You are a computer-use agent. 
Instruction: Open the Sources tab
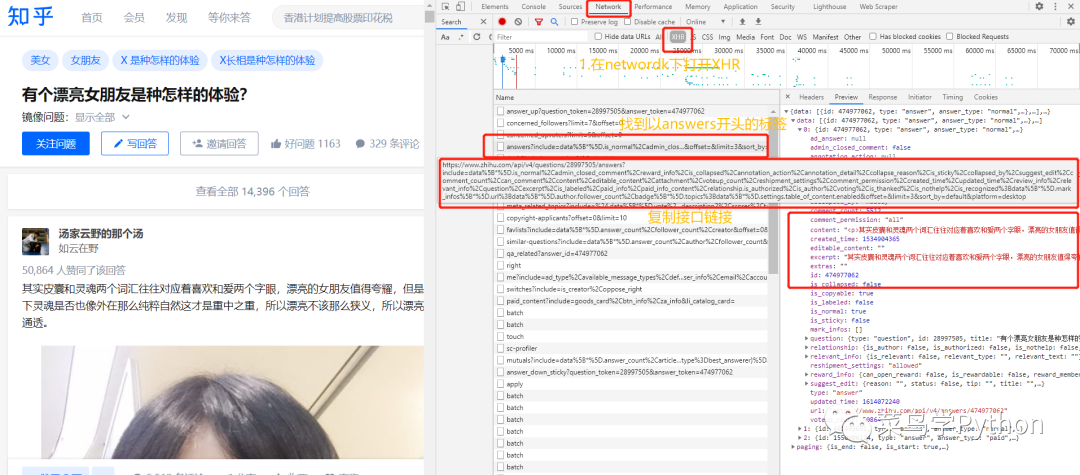(x=570, y=7)
